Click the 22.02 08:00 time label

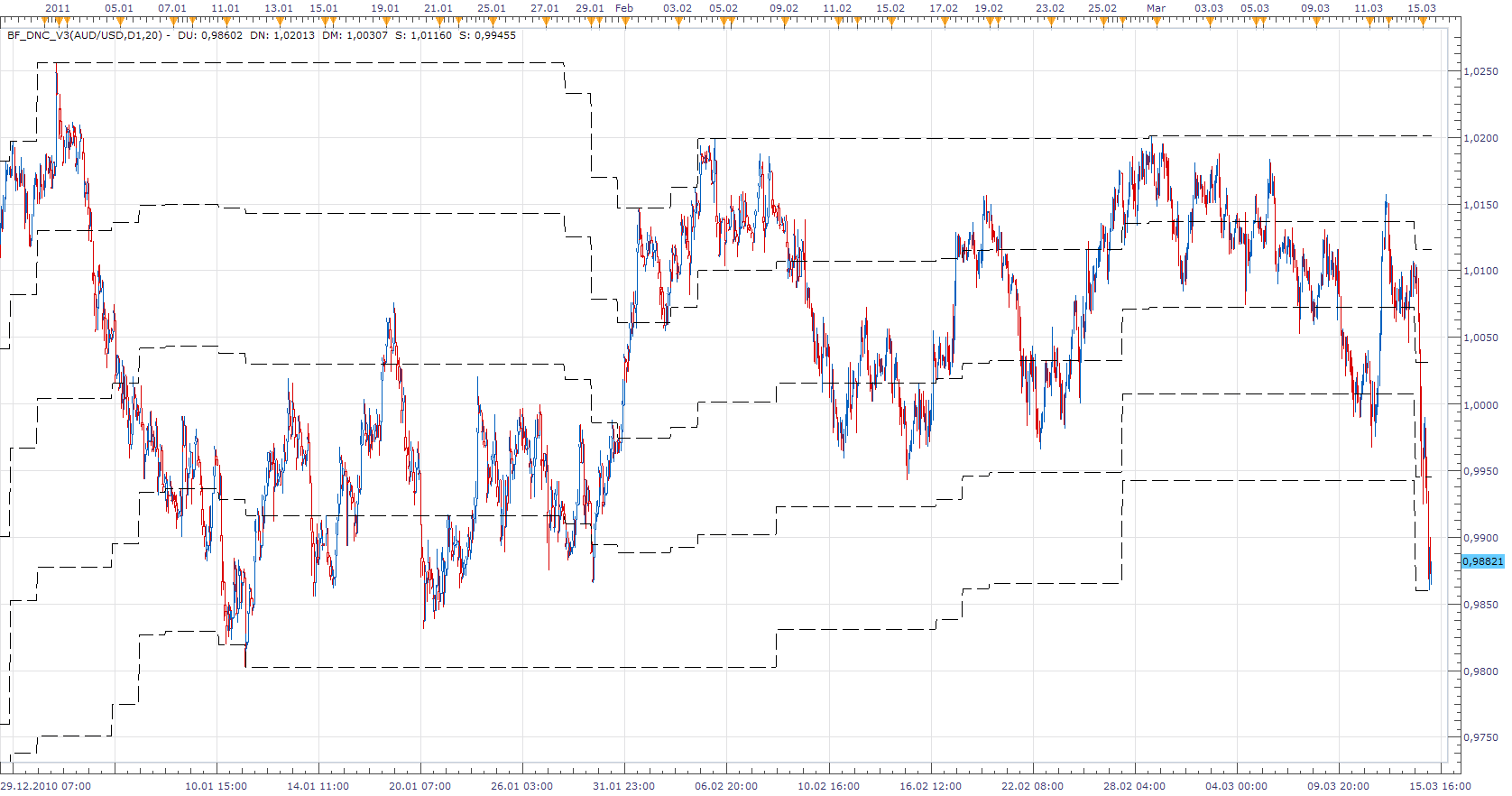pos(1032,786)
